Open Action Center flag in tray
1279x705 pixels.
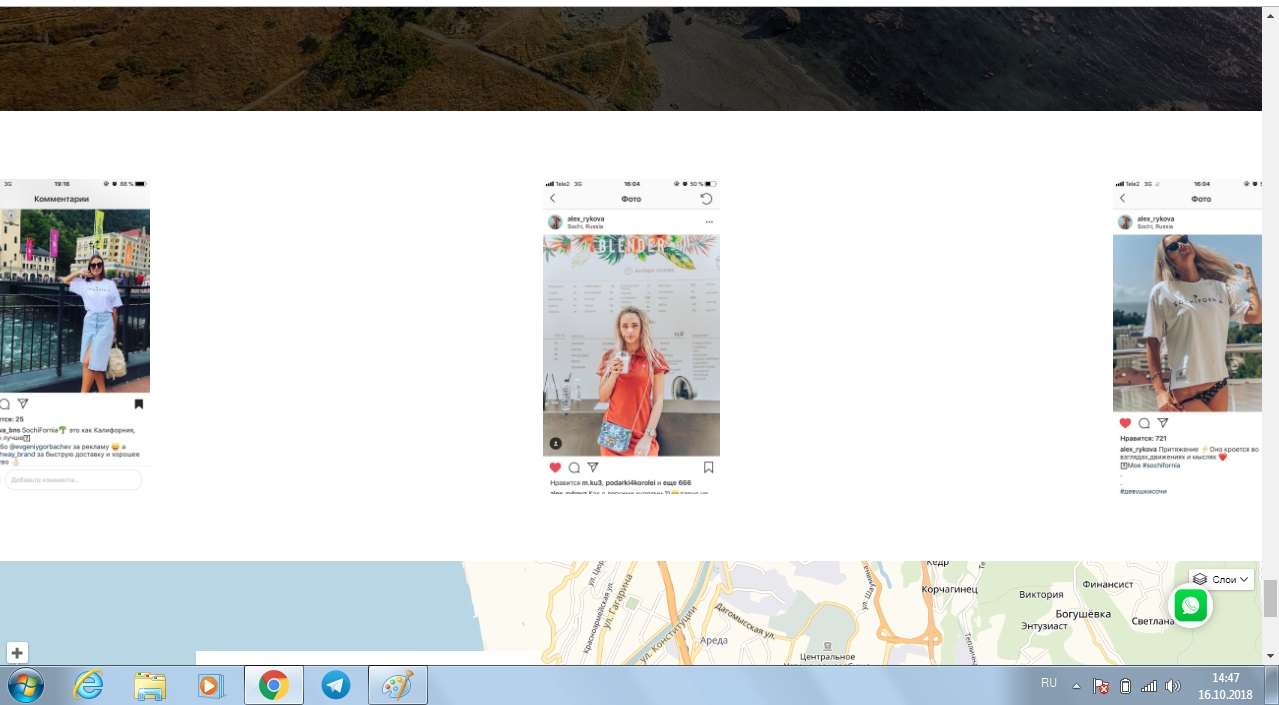point(1101,687)
